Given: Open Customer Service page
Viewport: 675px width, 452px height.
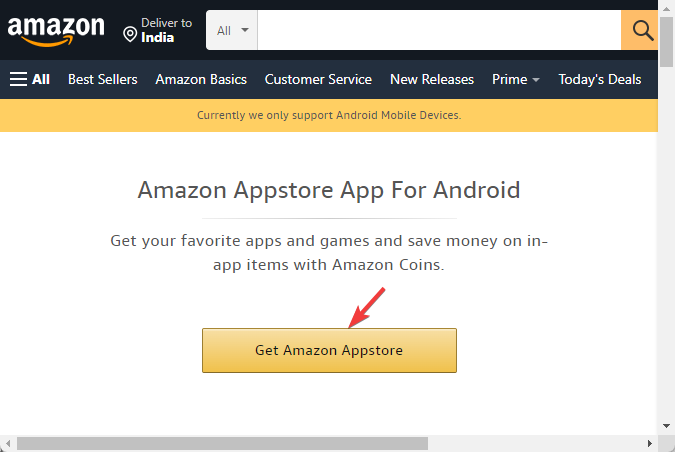Looking at the screenshot, I should [x=318, y=79].
